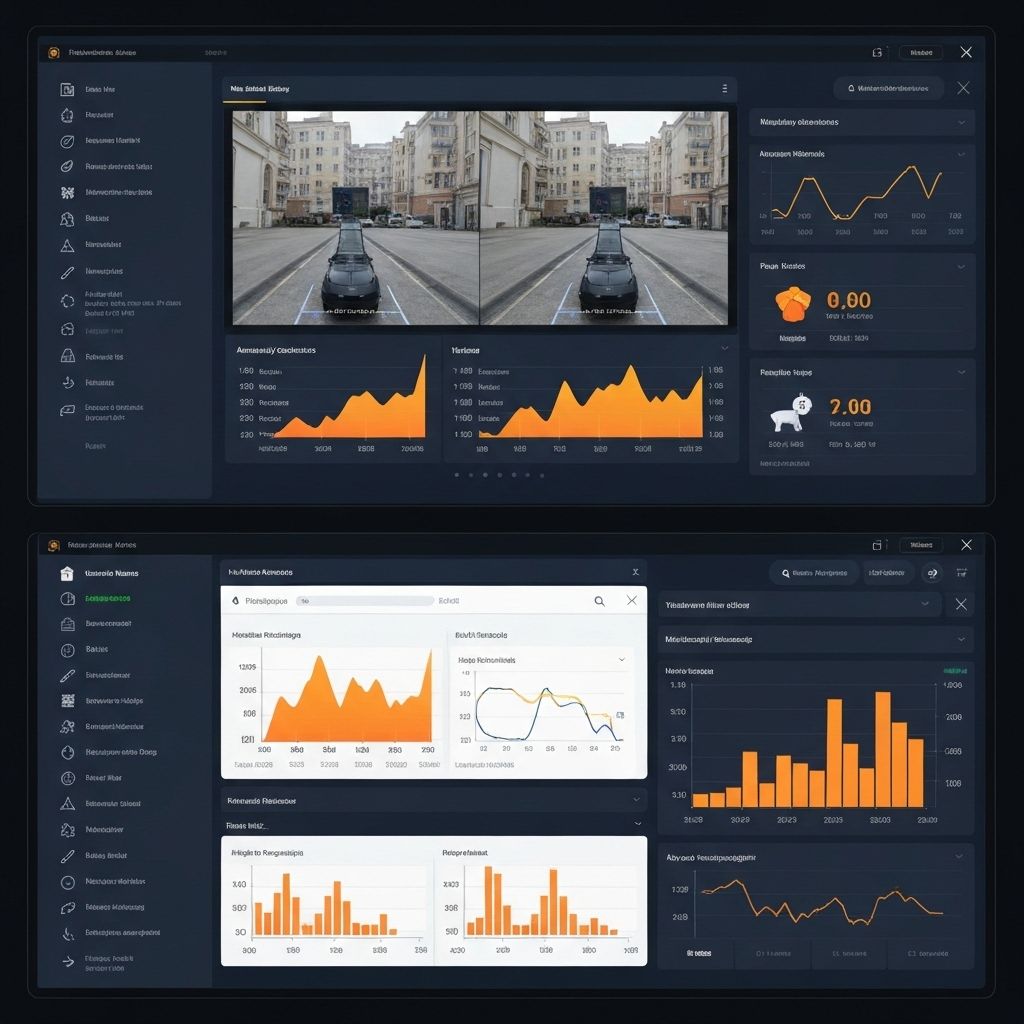Screen dimensions: 1024x1024
Task: Click the help question icon in lower toolbar
Action: [932, 573]
